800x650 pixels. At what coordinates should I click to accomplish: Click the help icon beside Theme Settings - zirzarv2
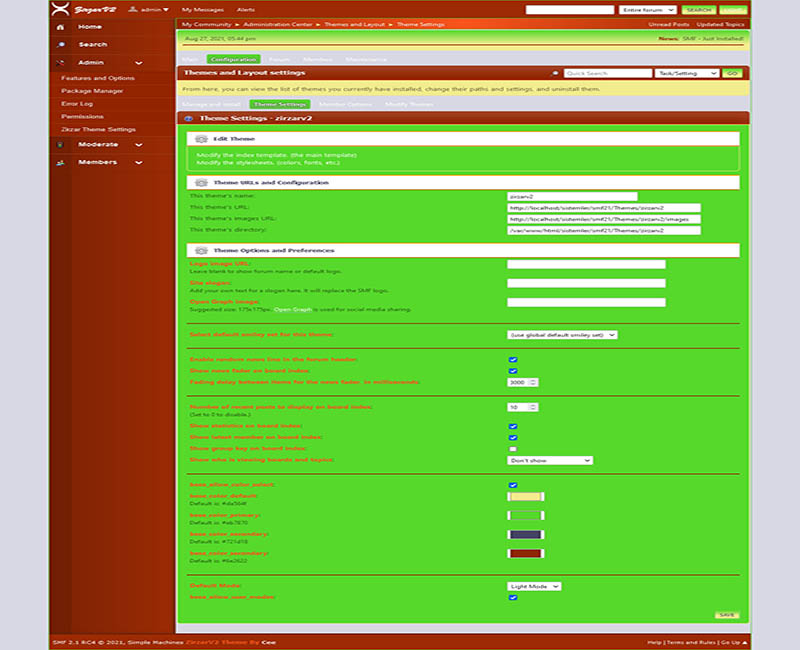pyautogui.click(x=189, y=118)
